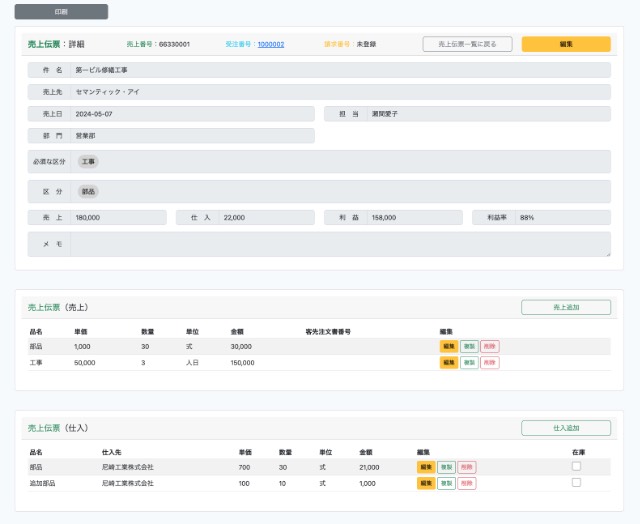The width and height of the screenshot is (640, 524).
Task: Click the 売上伝票（売上） section title
Action: click(58, 307)
